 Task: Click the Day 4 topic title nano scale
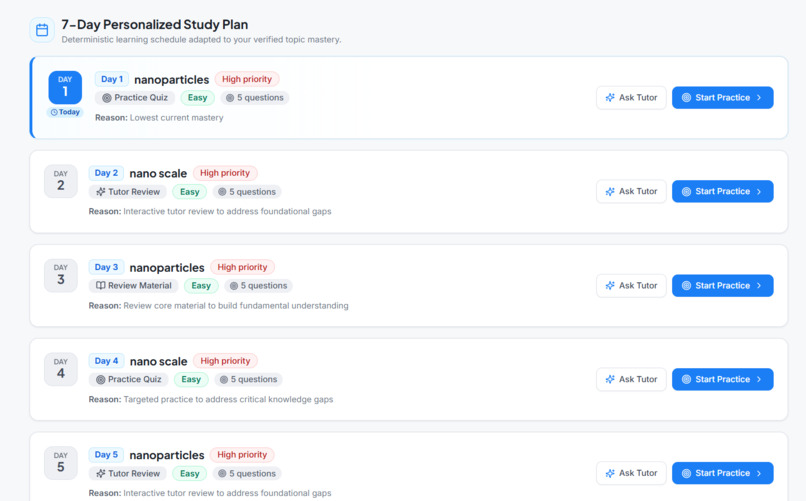[x=158, y=362]
